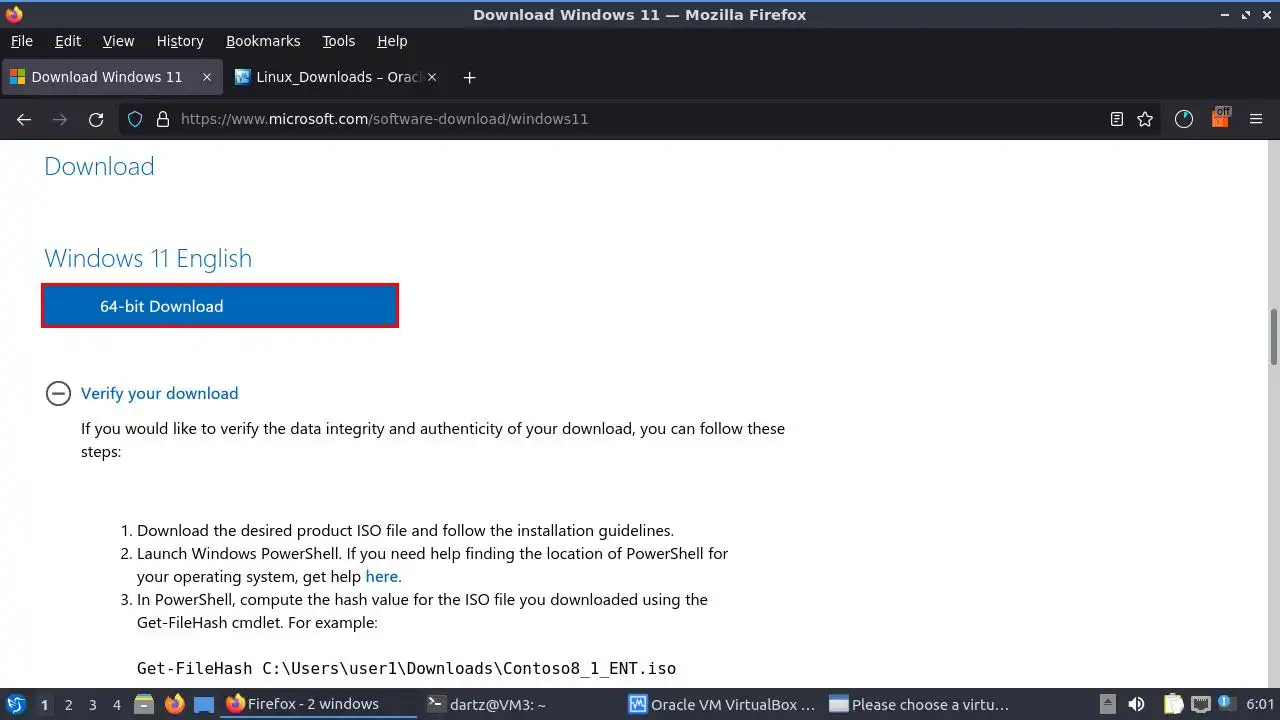Launch Firefox from the taskbar quick launcher
Screen dimensions: 1280x720
pos(174,704)
